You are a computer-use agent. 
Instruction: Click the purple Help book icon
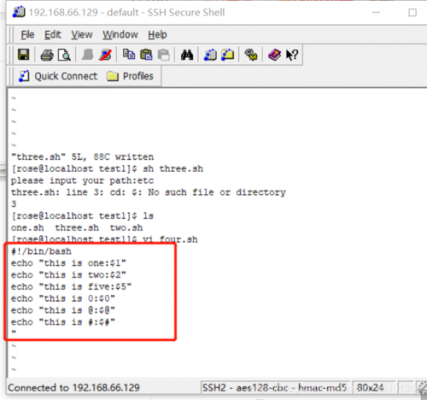pos(274,55)
